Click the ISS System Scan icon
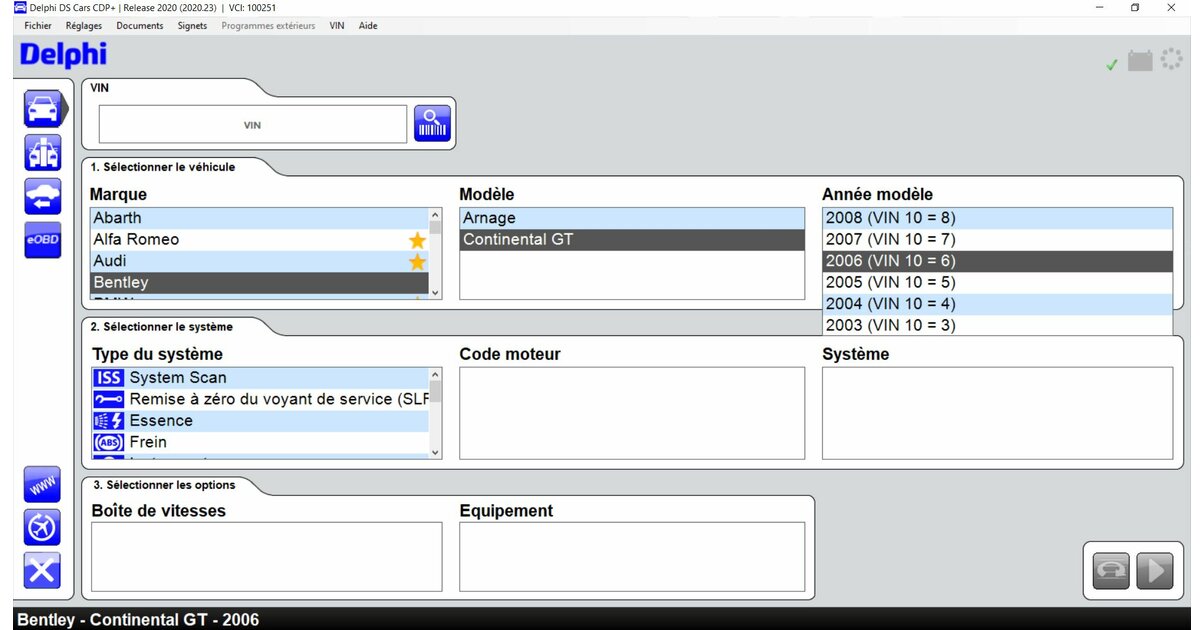The image size is (1204, 630). tap(108, 378)
